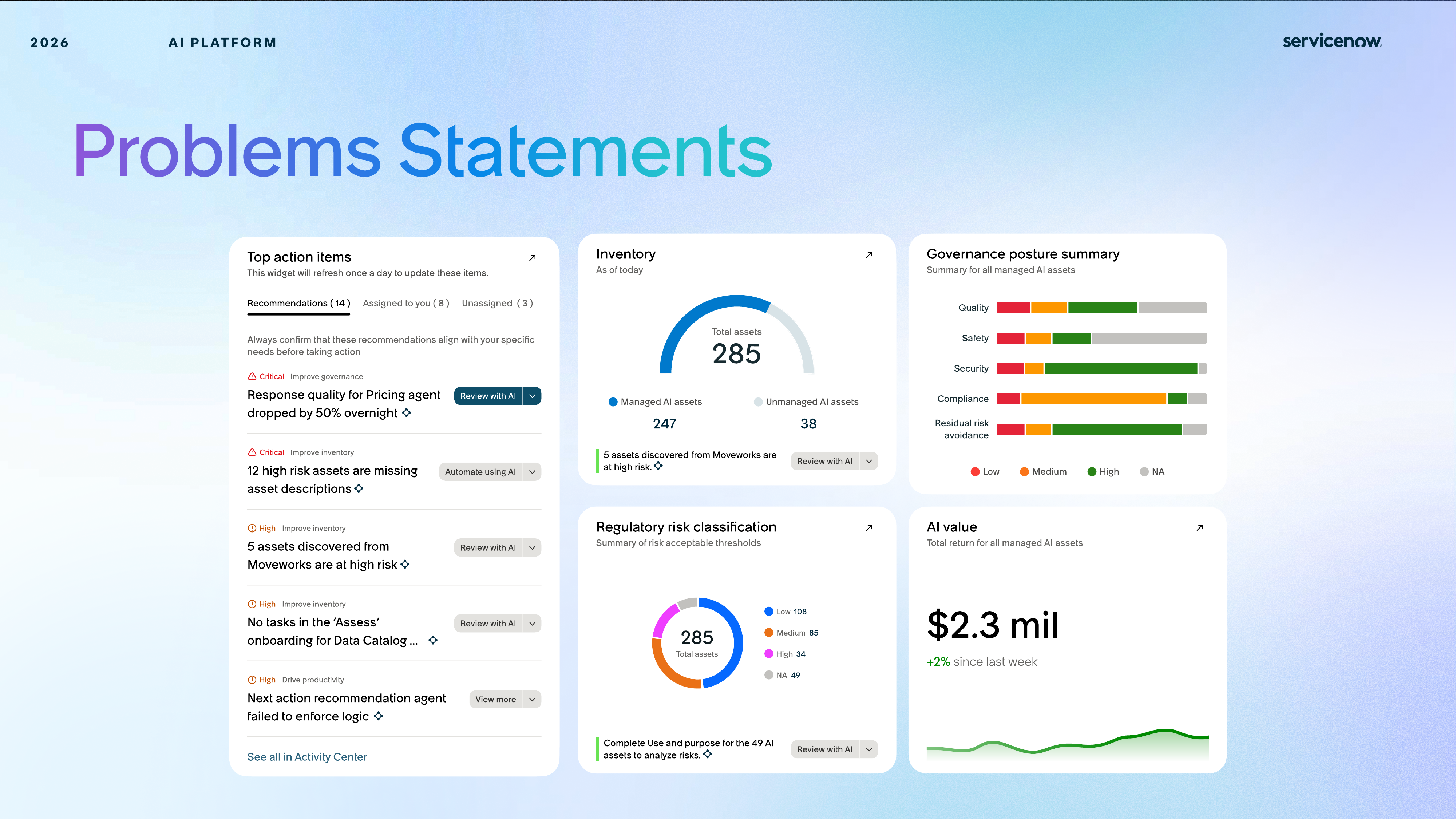Click the AI sparkle icon after 'failed to enforce logic'
This screenshot has width=1456, height=819.
pyautogui.click(x=379, y=716)
